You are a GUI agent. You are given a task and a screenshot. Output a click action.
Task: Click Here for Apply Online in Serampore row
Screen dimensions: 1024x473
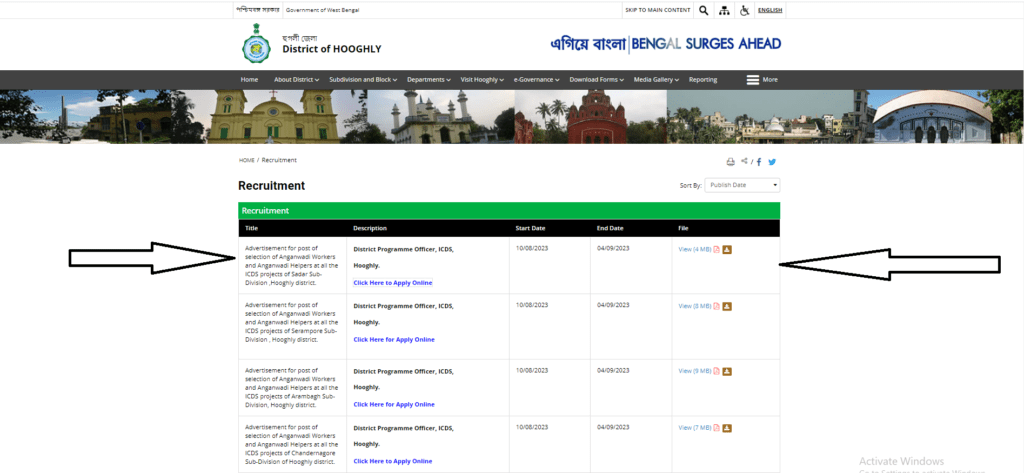point(394,340)
